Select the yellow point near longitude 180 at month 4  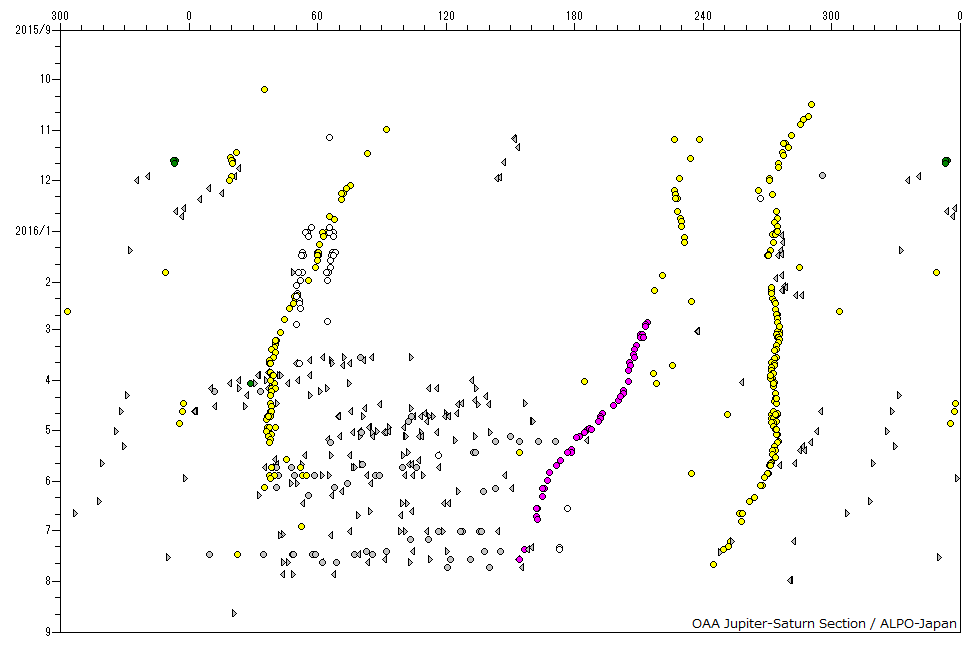coord(584,381)
